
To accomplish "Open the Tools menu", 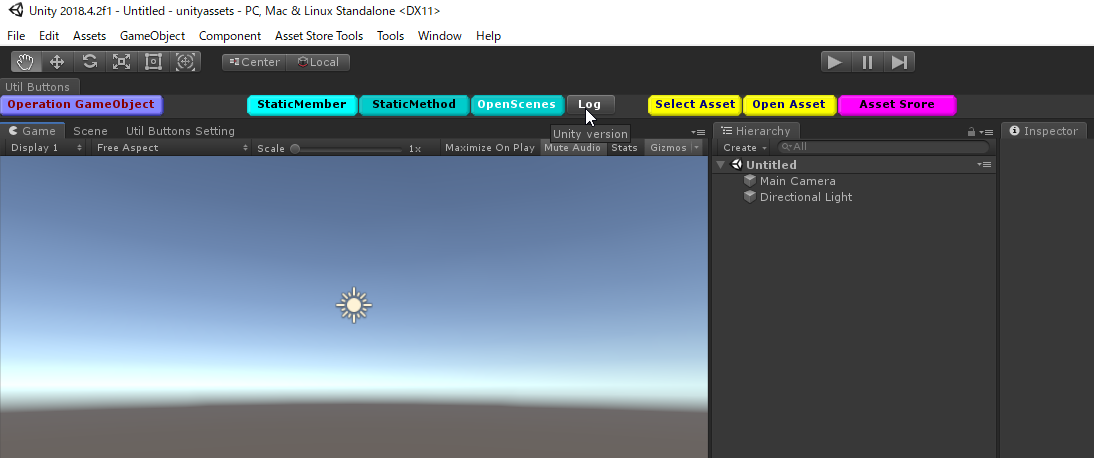I will [x=390, y=36].
